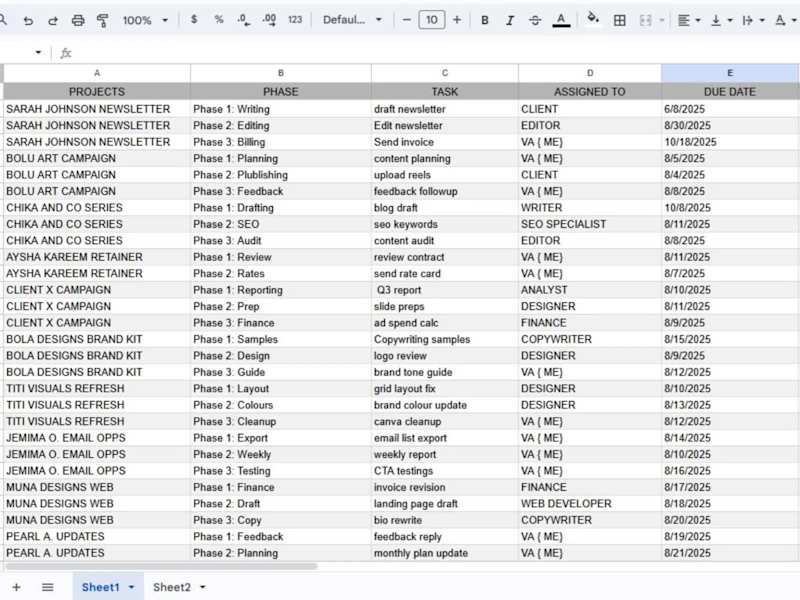Open all sheets list menu
Viewport: 800px width, 600px height.
(x=47, y=587)
